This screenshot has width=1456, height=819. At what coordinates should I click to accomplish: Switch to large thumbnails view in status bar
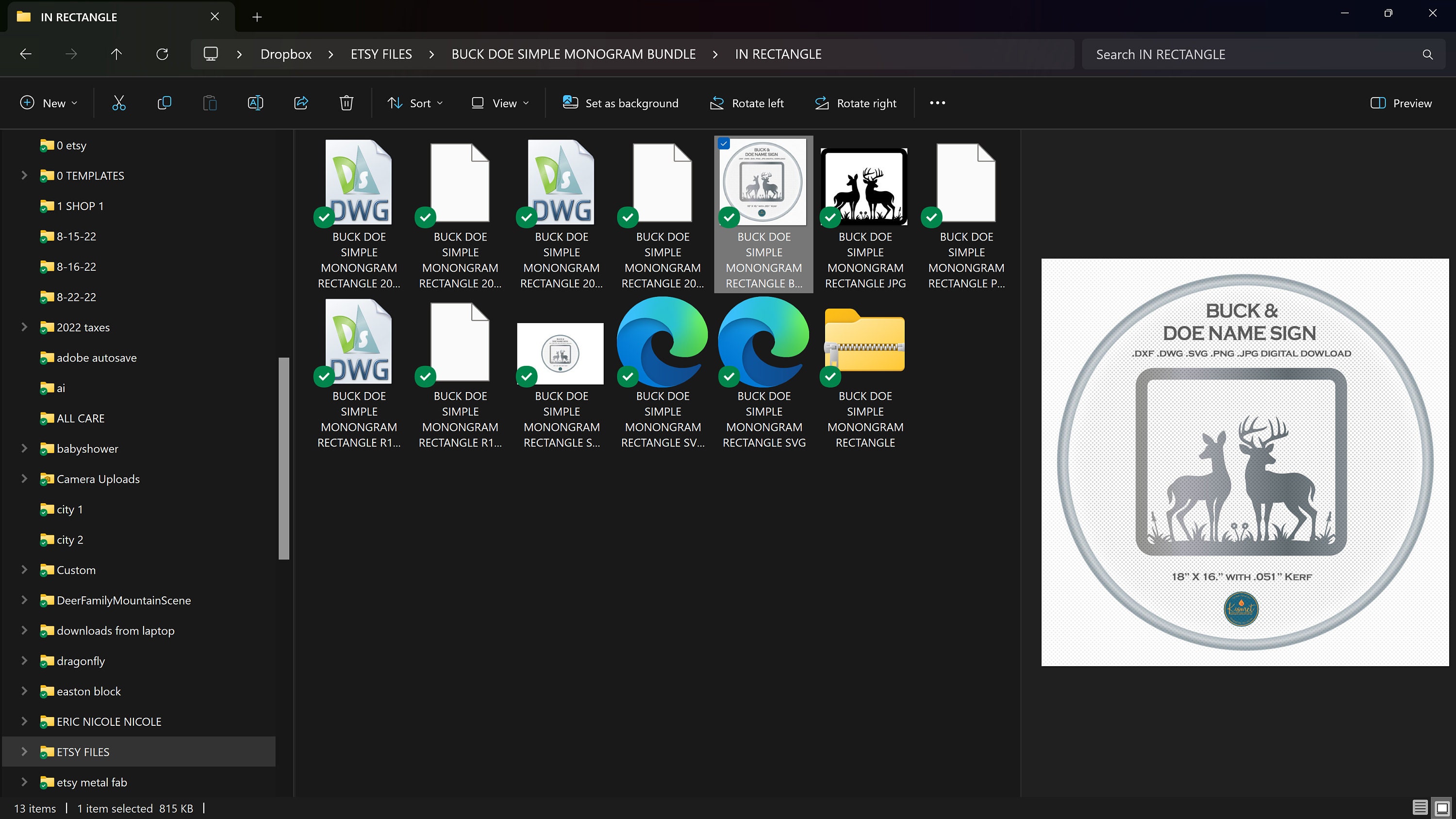point(1442,807)
